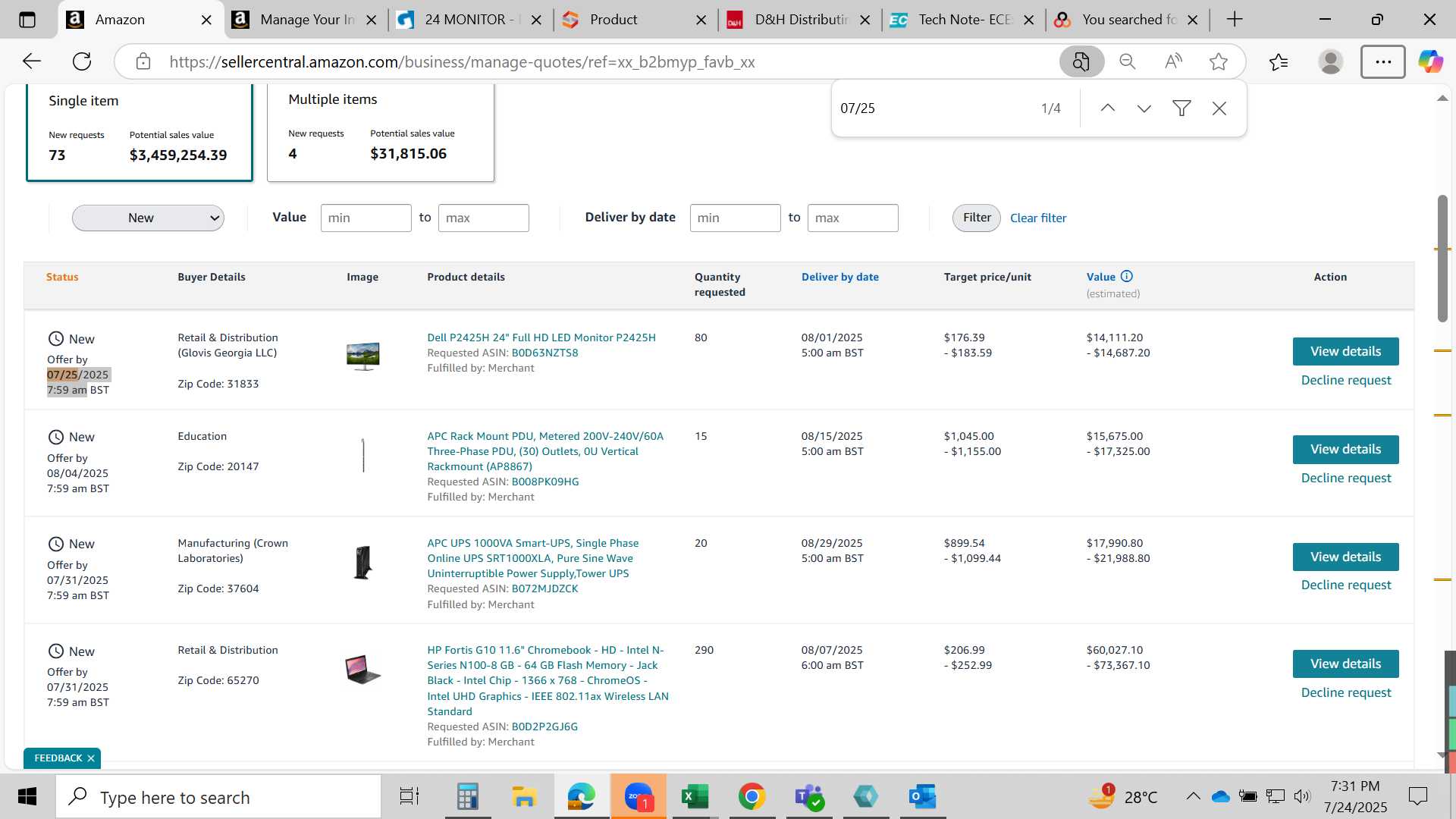View details for Dell P2425H monitor

click(x=1345, y=352)
